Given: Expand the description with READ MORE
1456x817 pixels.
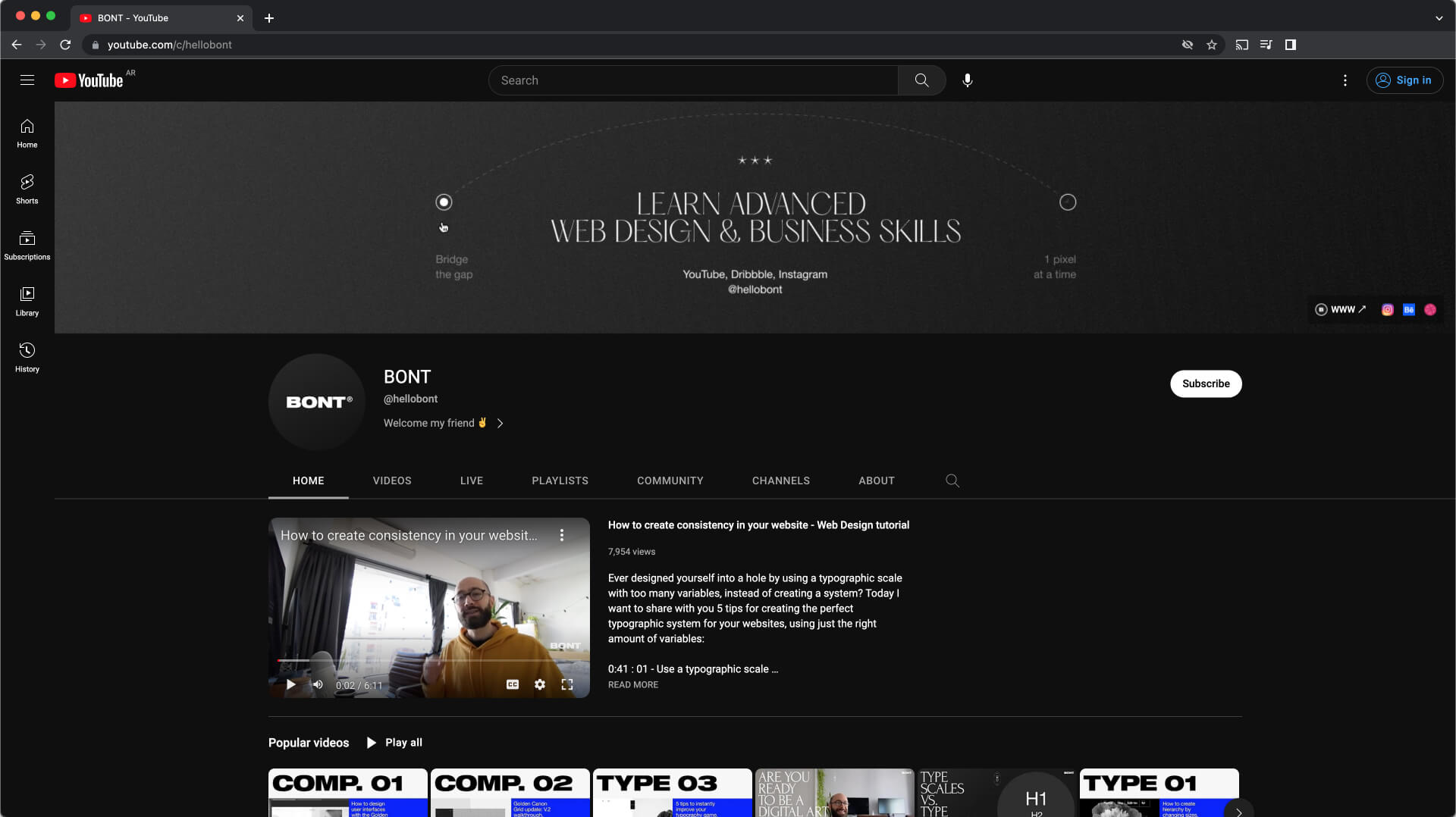Looking at the screenshot, I should pos(632,684).
